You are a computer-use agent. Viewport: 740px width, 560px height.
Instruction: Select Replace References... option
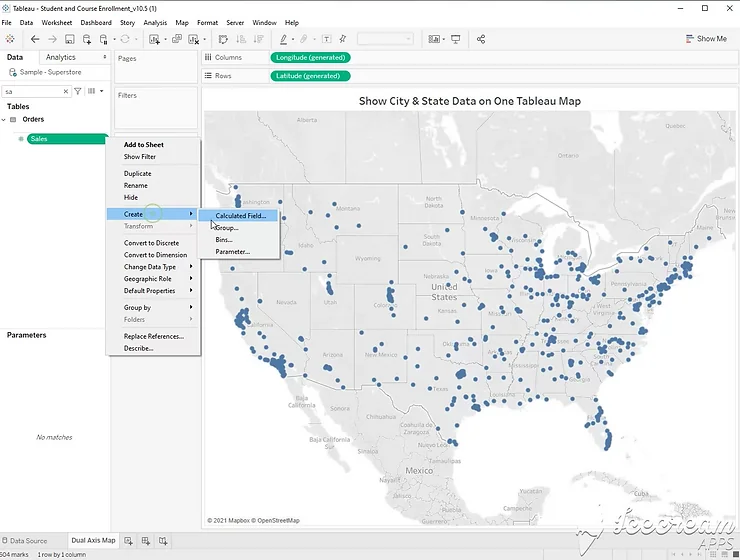153,336
